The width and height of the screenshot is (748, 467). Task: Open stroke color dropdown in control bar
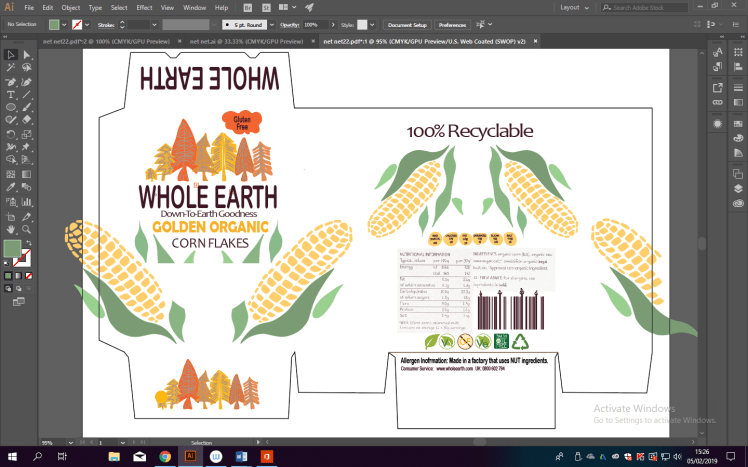[x=87, y=25]
